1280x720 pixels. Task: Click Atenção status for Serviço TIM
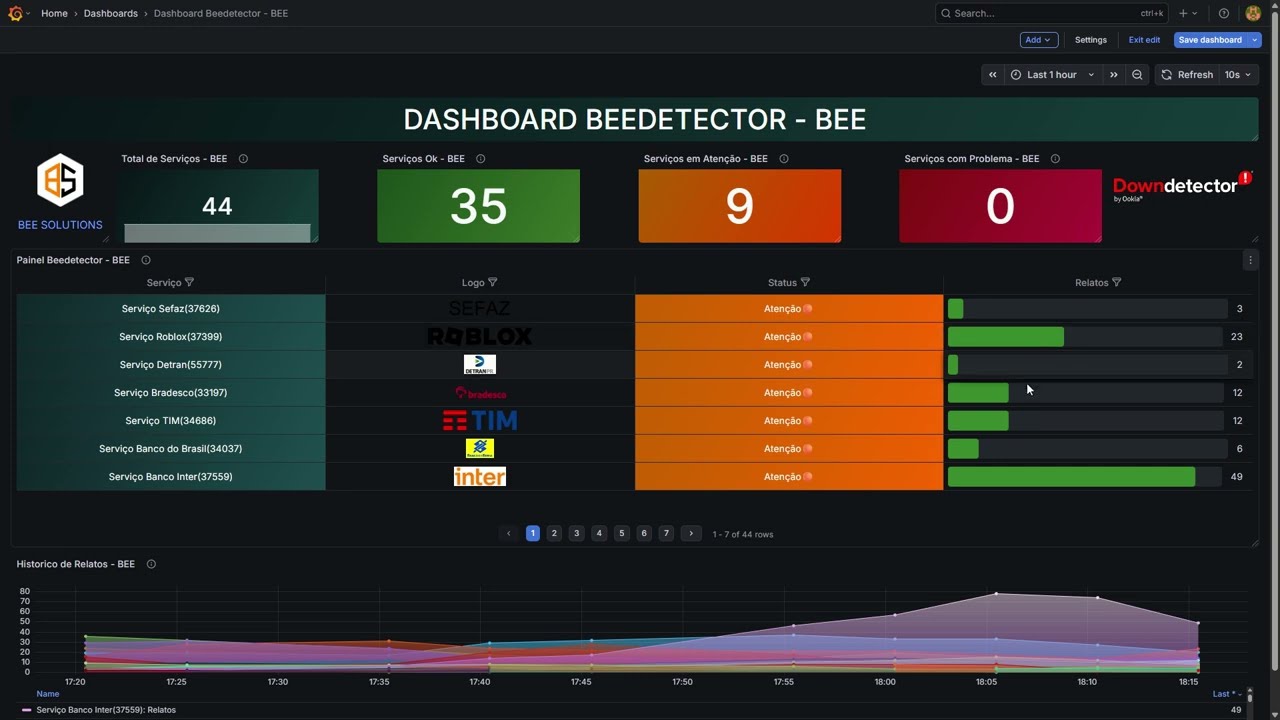point(789,421)
